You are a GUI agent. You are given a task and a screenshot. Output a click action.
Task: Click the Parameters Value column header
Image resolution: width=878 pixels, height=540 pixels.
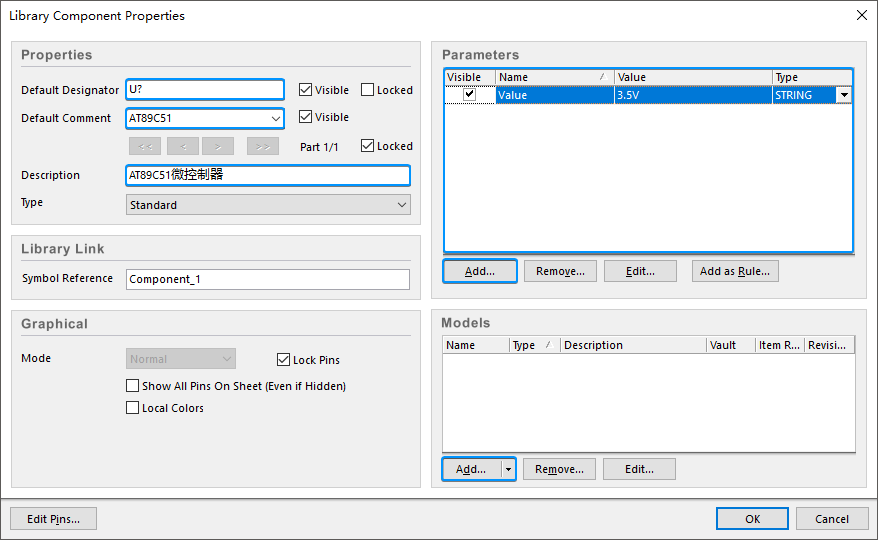click(x=693, y=77)
